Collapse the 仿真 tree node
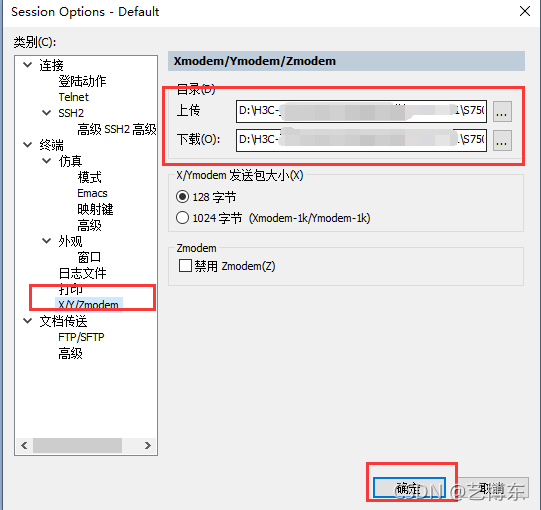The width and height of the screenshot is (541, 510). pyautogui.click(x=47, y=160)
